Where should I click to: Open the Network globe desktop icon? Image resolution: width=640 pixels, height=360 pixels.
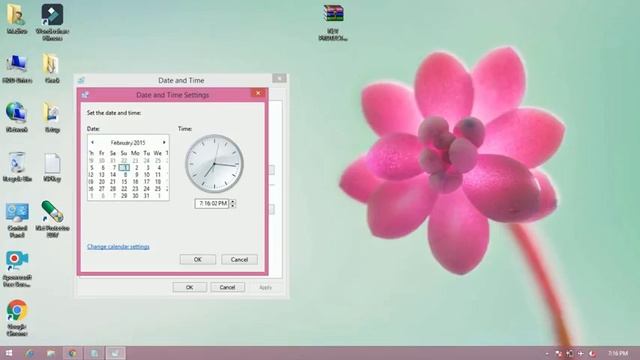coord(17,118)
